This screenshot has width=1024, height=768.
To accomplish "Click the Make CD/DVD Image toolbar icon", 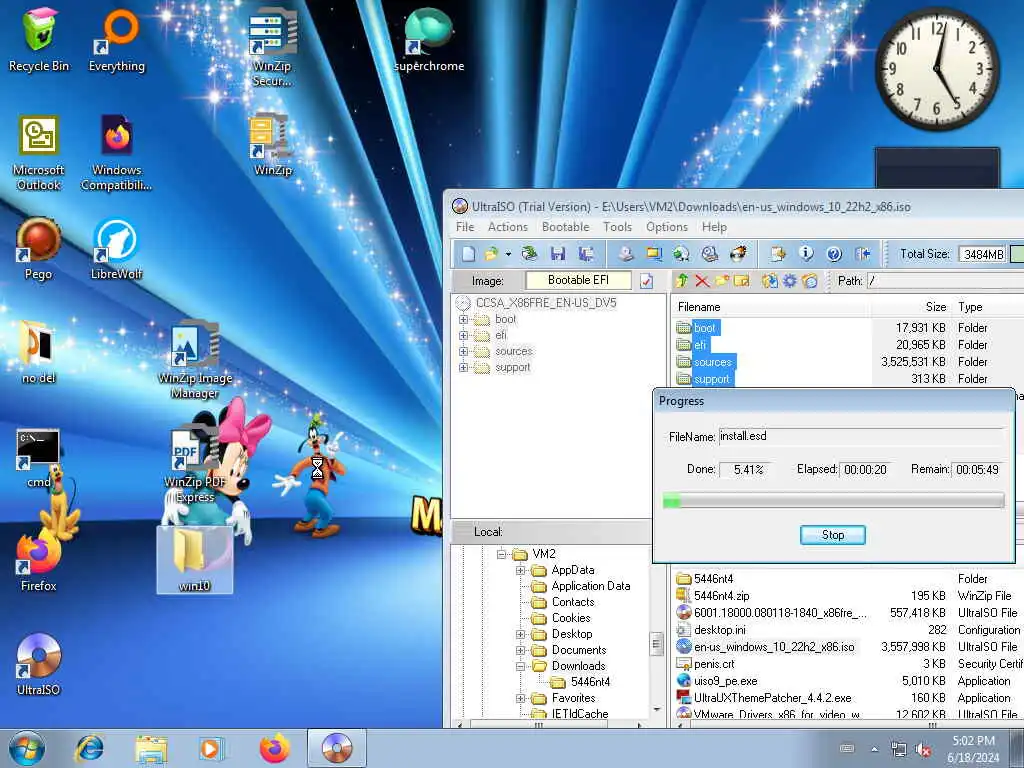I will 626,254.
